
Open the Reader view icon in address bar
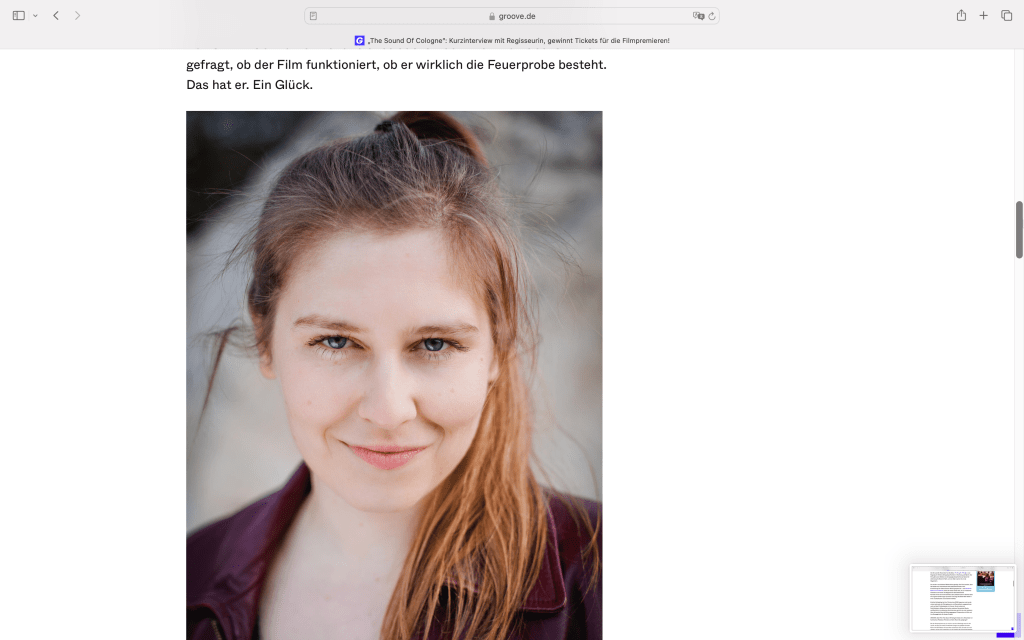(314, 16)
